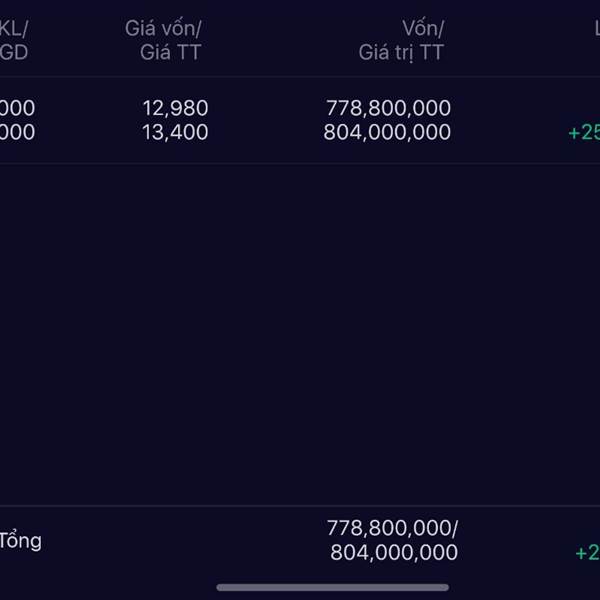Tap the green +2 total profit figure

[x=588, y=553]
